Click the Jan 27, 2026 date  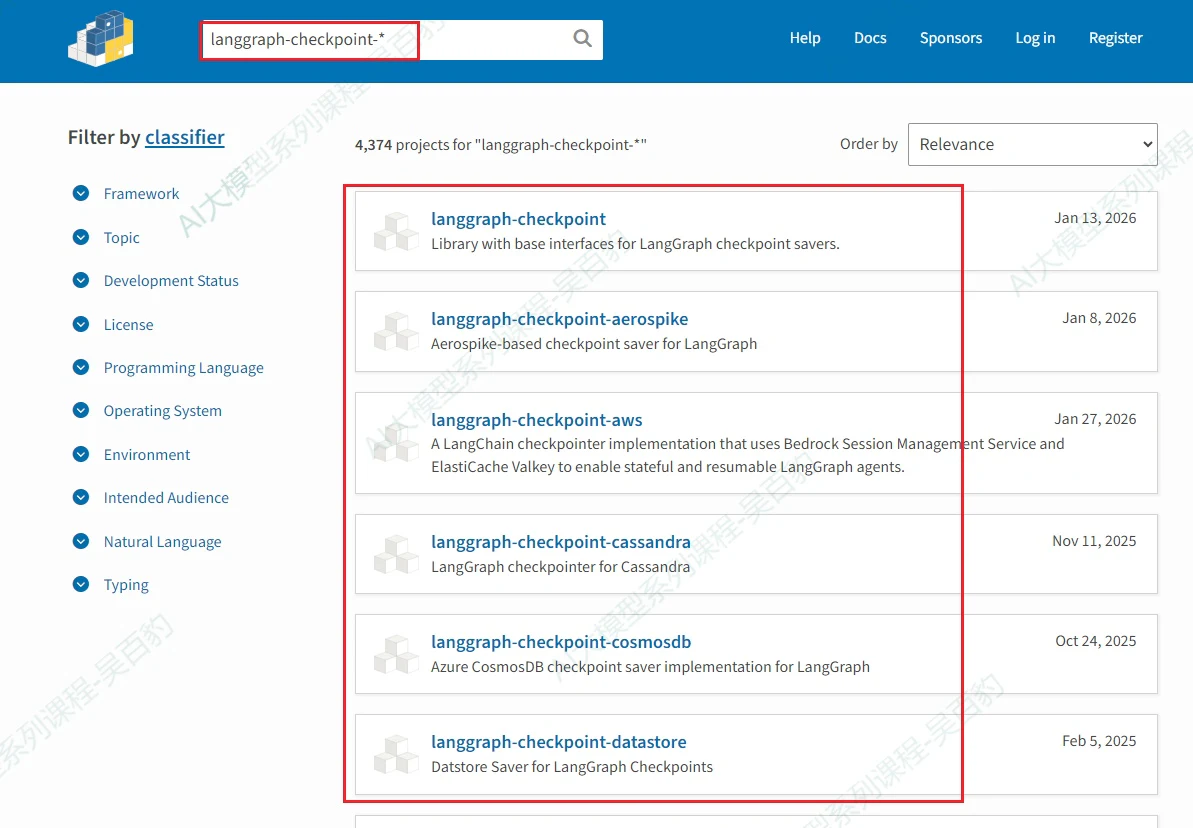pos(1095,419)
